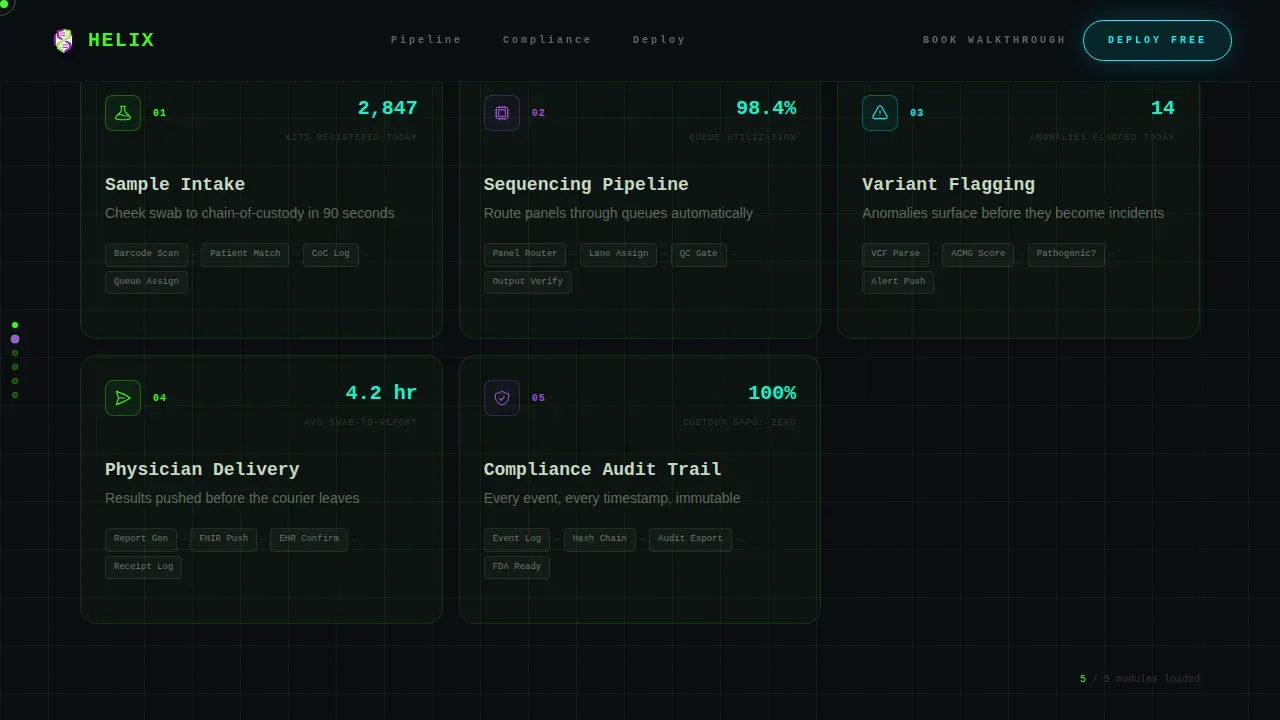Click the shield icon on Compliance Audit Trail
The height and width of the screenshot is (720, 1280).
pyautogui.click(x=502, y=398)
